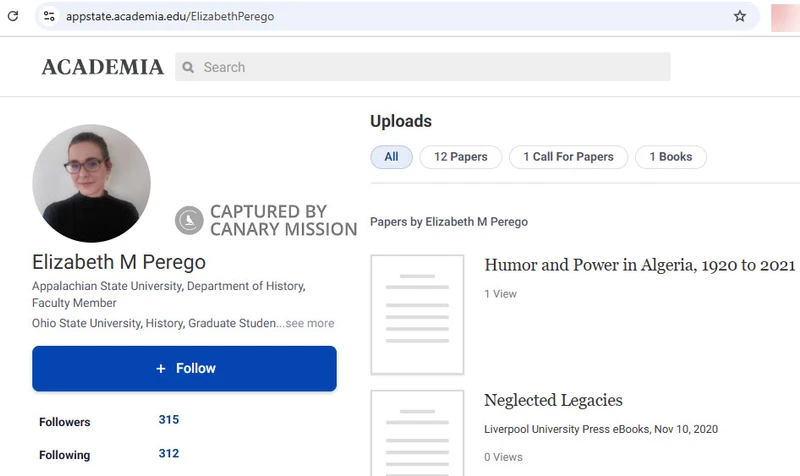
Task: Filter uploads by 1 Books
Action: click(x=670, y=157)
